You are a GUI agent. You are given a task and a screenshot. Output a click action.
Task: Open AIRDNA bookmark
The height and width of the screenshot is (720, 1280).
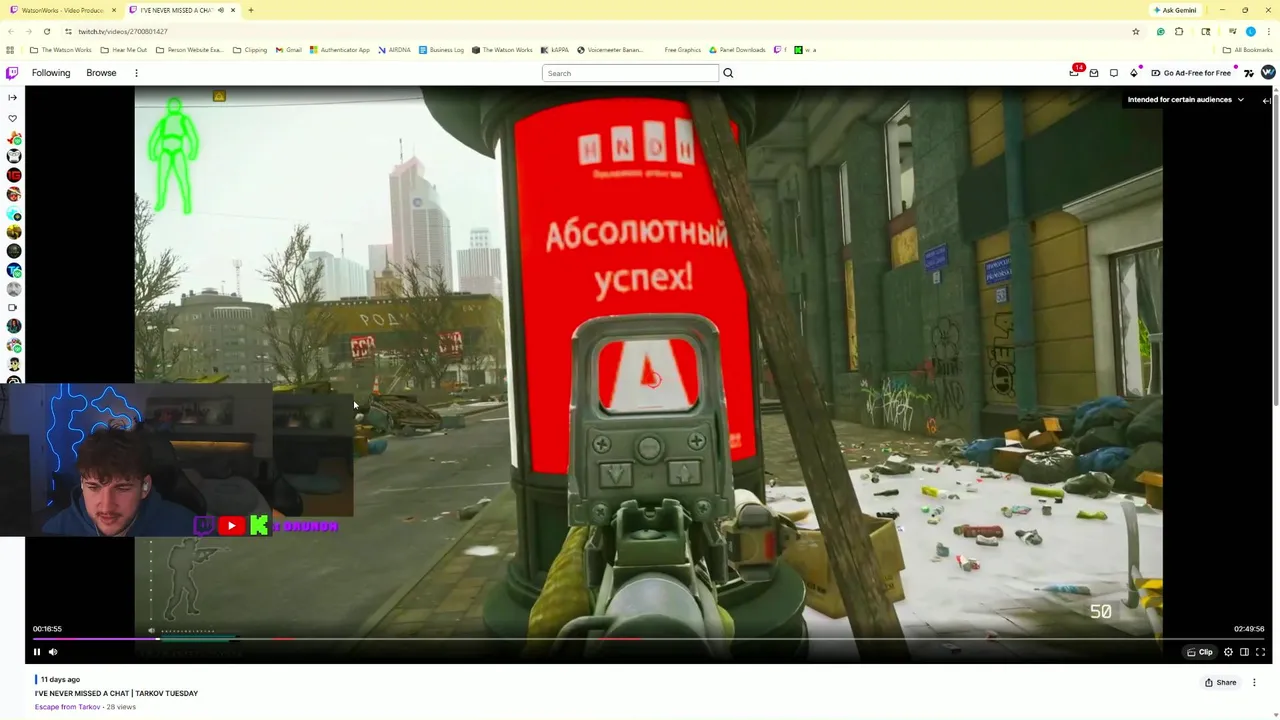pyautogui.click(x=394, y=50)
